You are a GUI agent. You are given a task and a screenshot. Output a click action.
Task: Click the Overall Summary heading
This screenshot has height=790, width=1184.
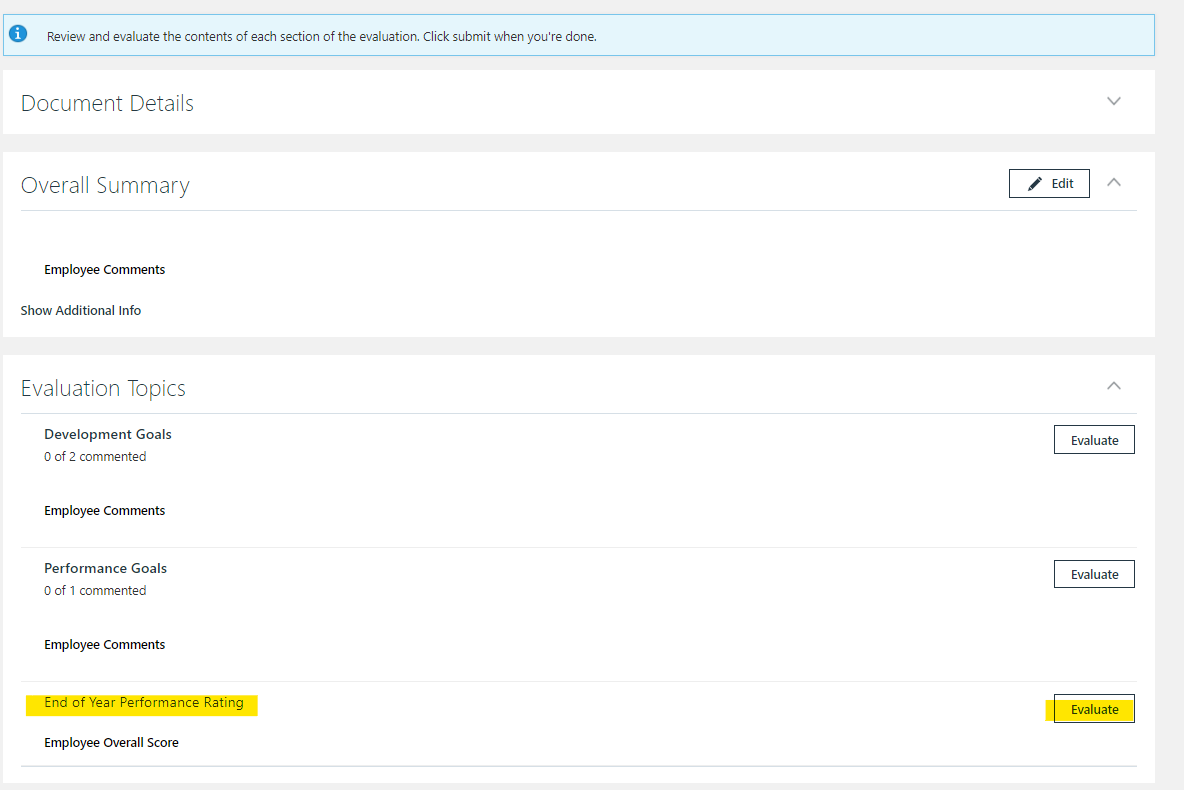point(105,186)
